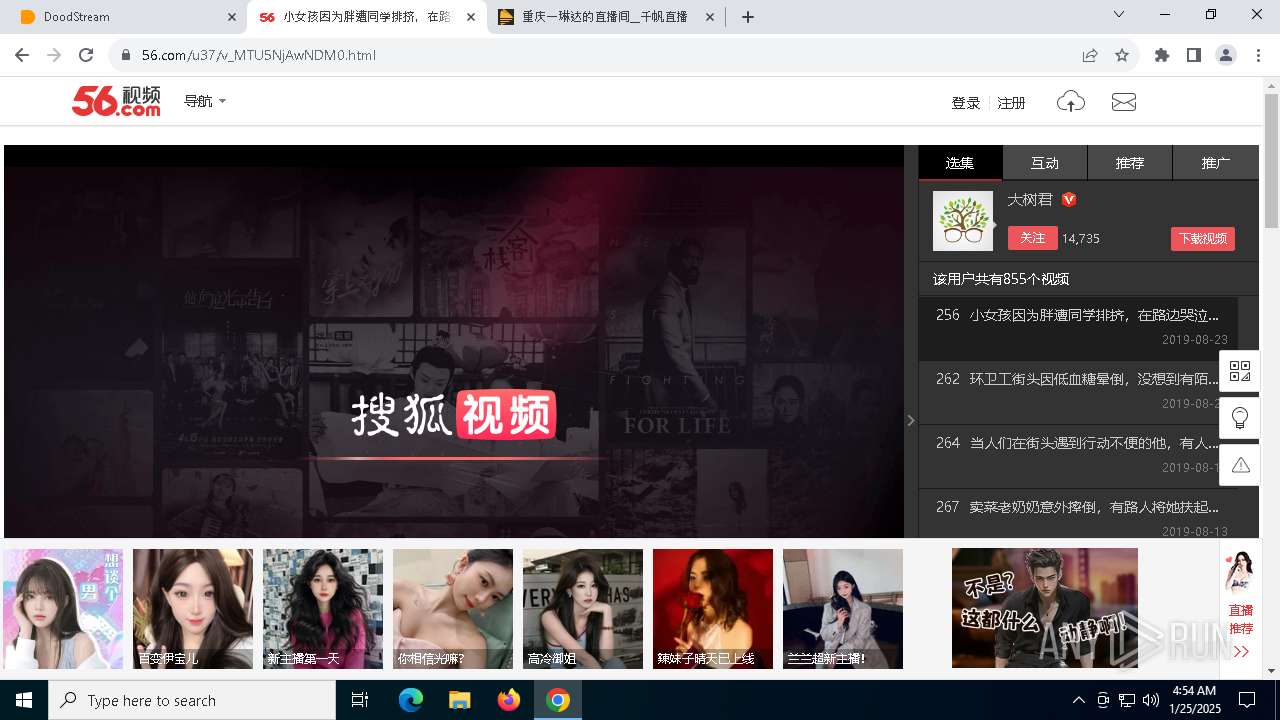1280x720 pixels.
Task: Click the page vertical scrollbar thumb
Action: click(1272, 160)
